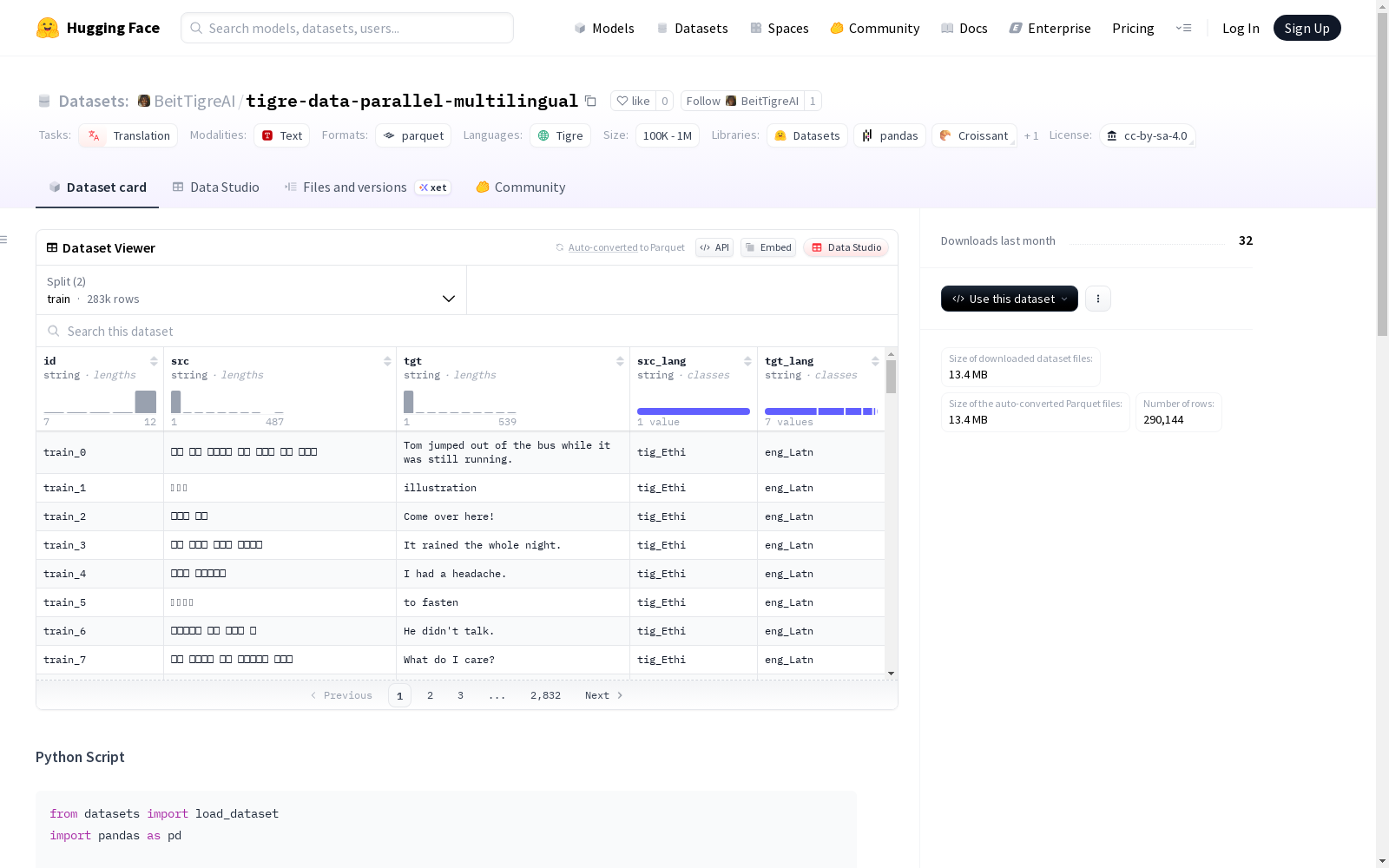Open the Datasets navigation item
Viewport: 1389px width, 868px height.
692,28
